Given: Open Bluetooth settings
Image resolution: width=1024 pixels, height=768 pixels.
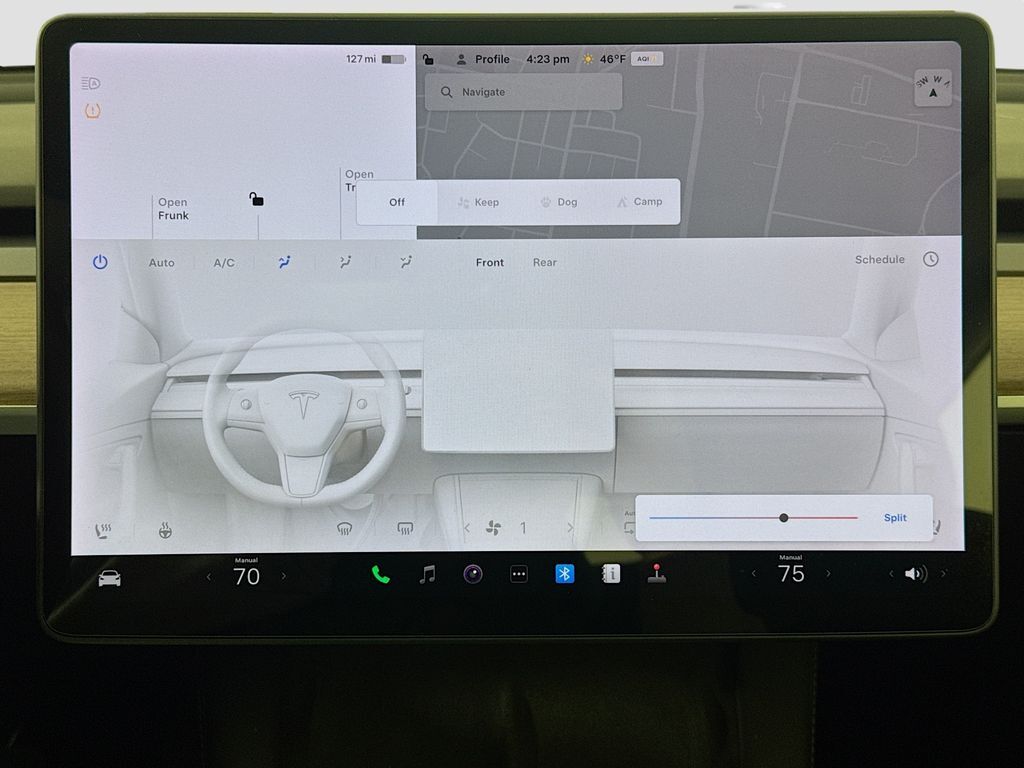Looking at the screenshot, I should click(x=565, y=574).
